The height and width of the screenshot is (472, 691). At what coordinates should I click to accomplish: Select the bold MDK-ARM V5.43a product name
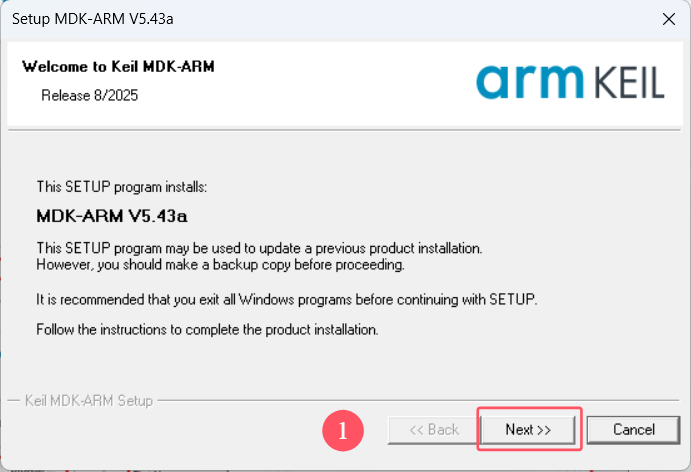pos(112,216)
